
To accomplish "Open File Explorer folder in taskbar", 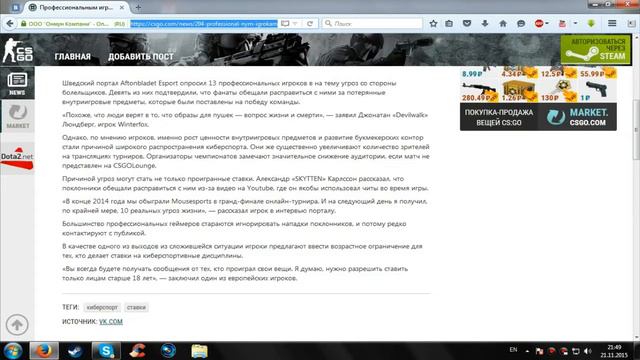I will coord(199,351).
